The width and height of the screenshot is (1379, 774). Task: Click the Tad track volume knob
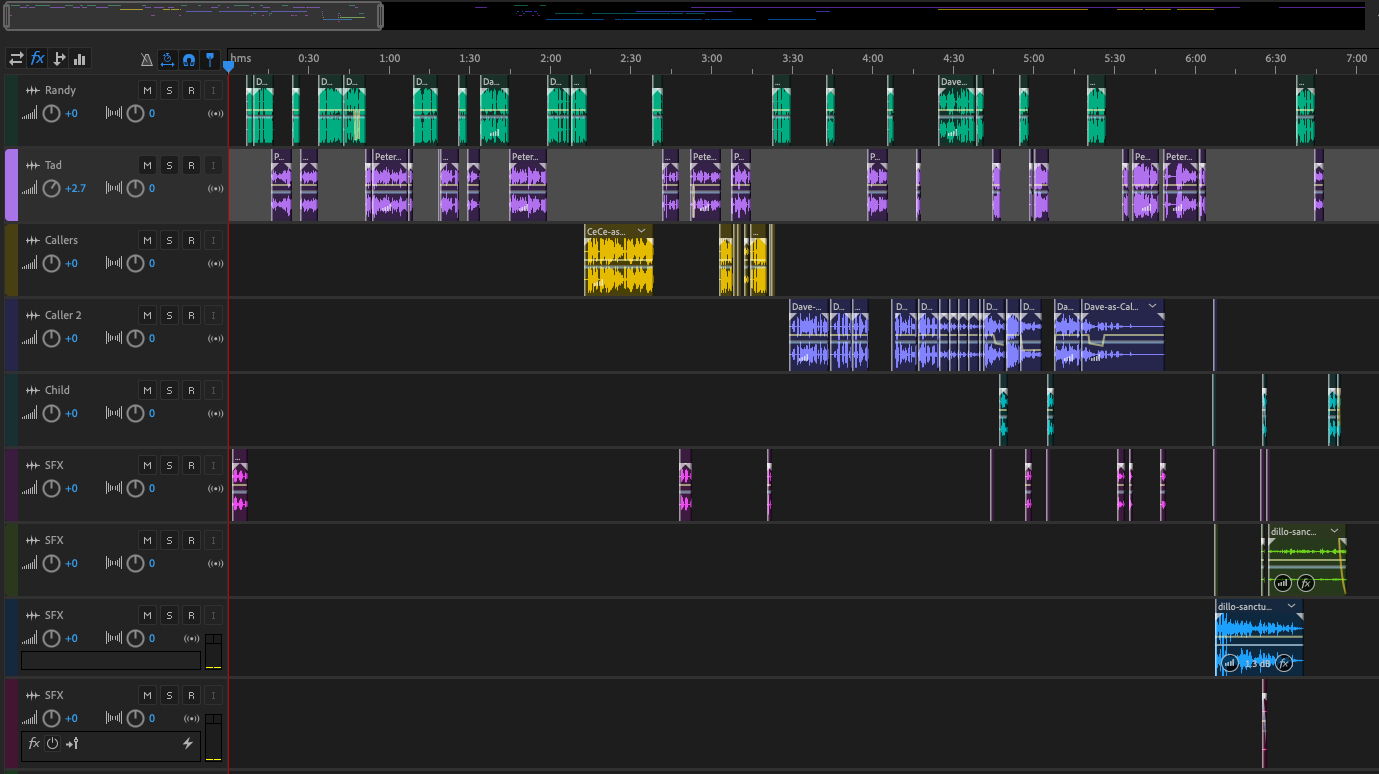(x=52, y=188)
